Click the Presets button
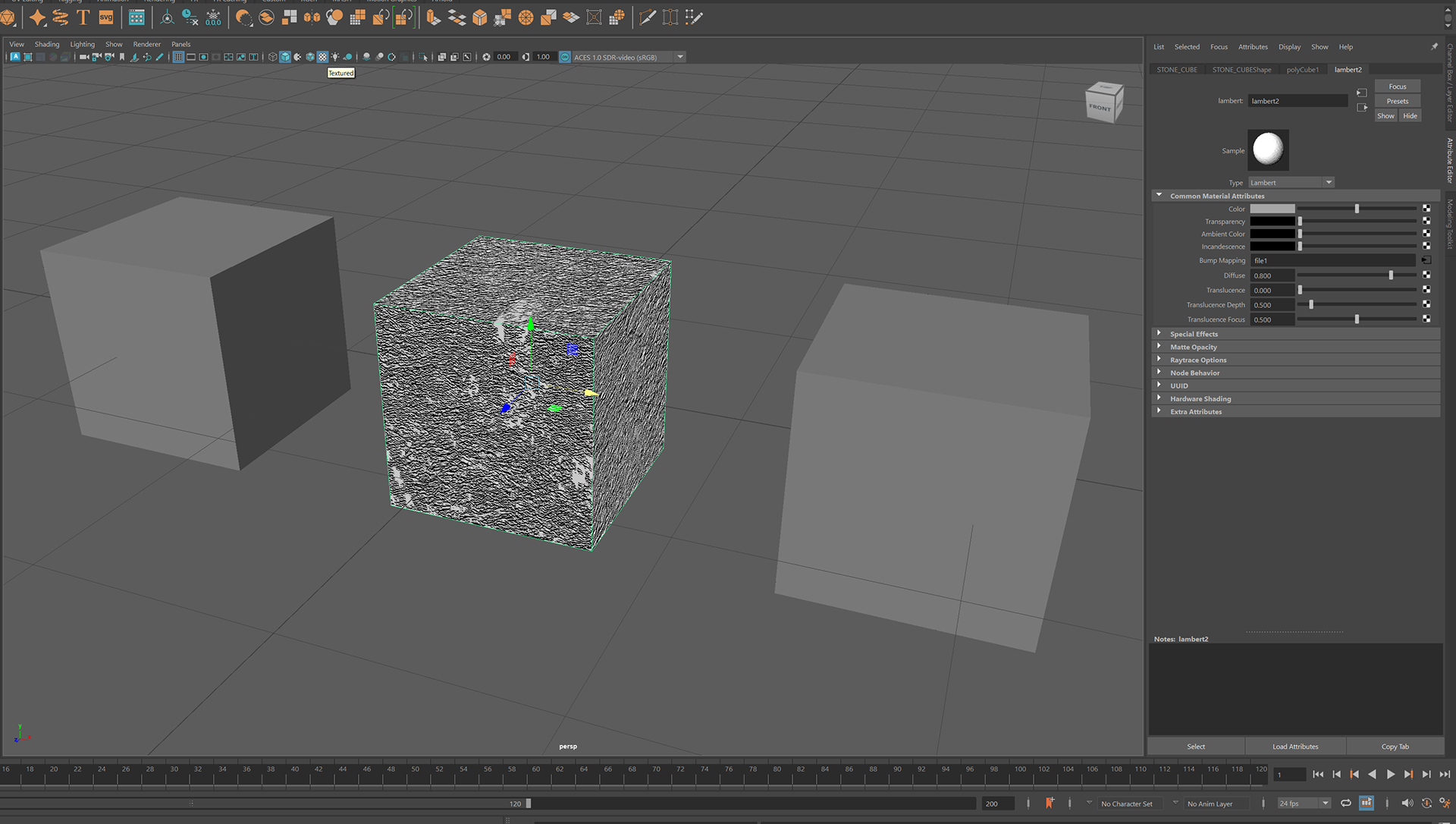 [x=1398, y=101]
